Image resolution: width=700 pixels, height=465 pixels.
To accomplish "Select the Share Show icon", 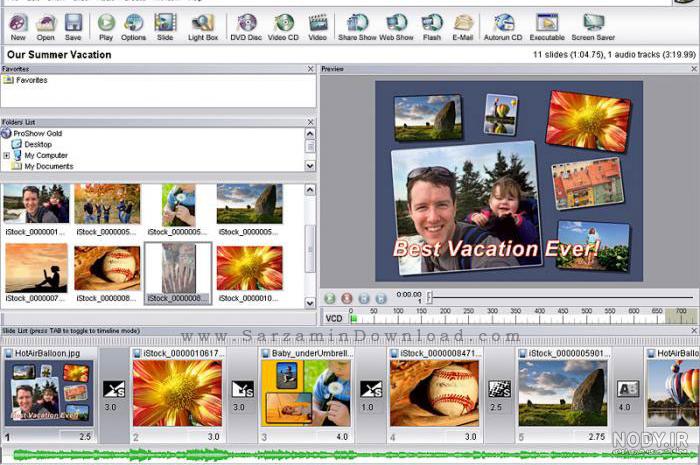I will 357,27.
